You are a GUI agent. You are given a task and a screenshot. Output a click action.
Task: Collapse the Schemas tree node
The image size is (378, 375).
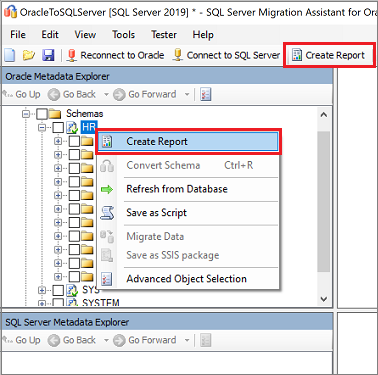[x=26, y=114]
